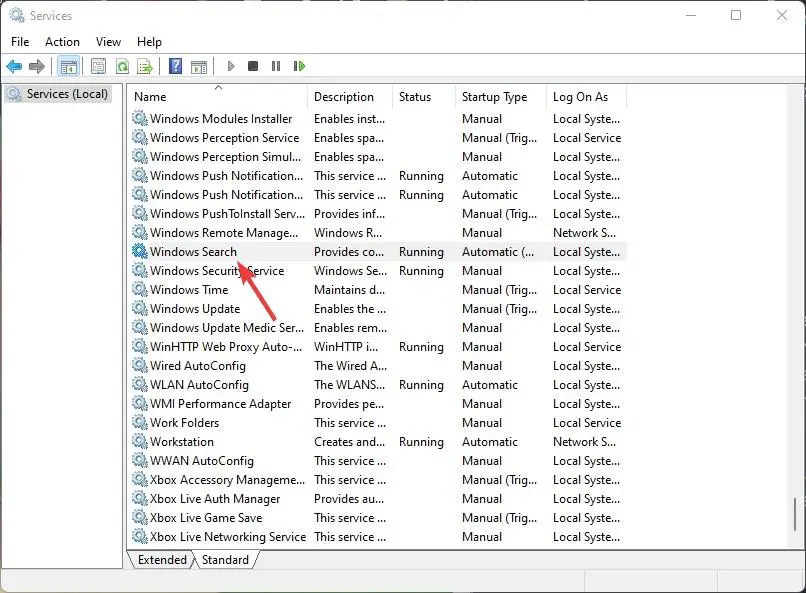Pause the selected service
806x593 pixels.
coord(276,66)
